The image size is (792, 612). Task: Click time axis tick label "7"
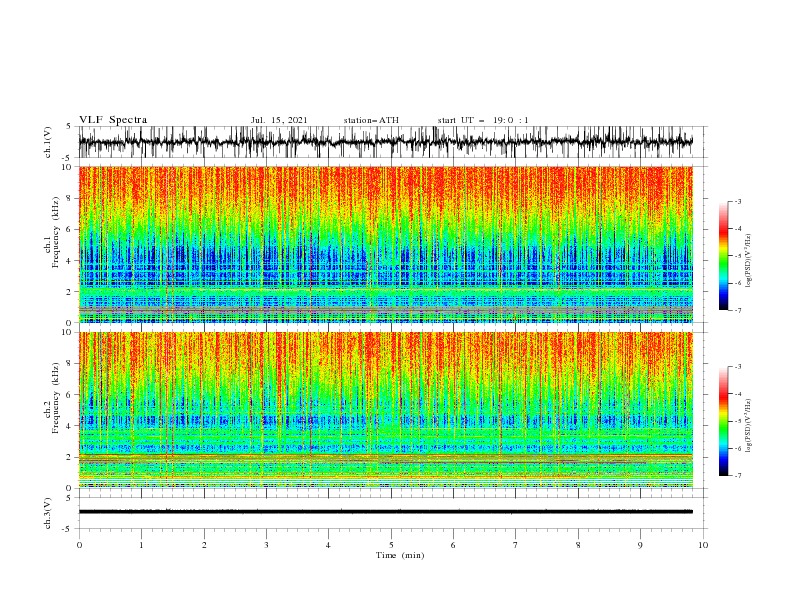click(516, 545)
